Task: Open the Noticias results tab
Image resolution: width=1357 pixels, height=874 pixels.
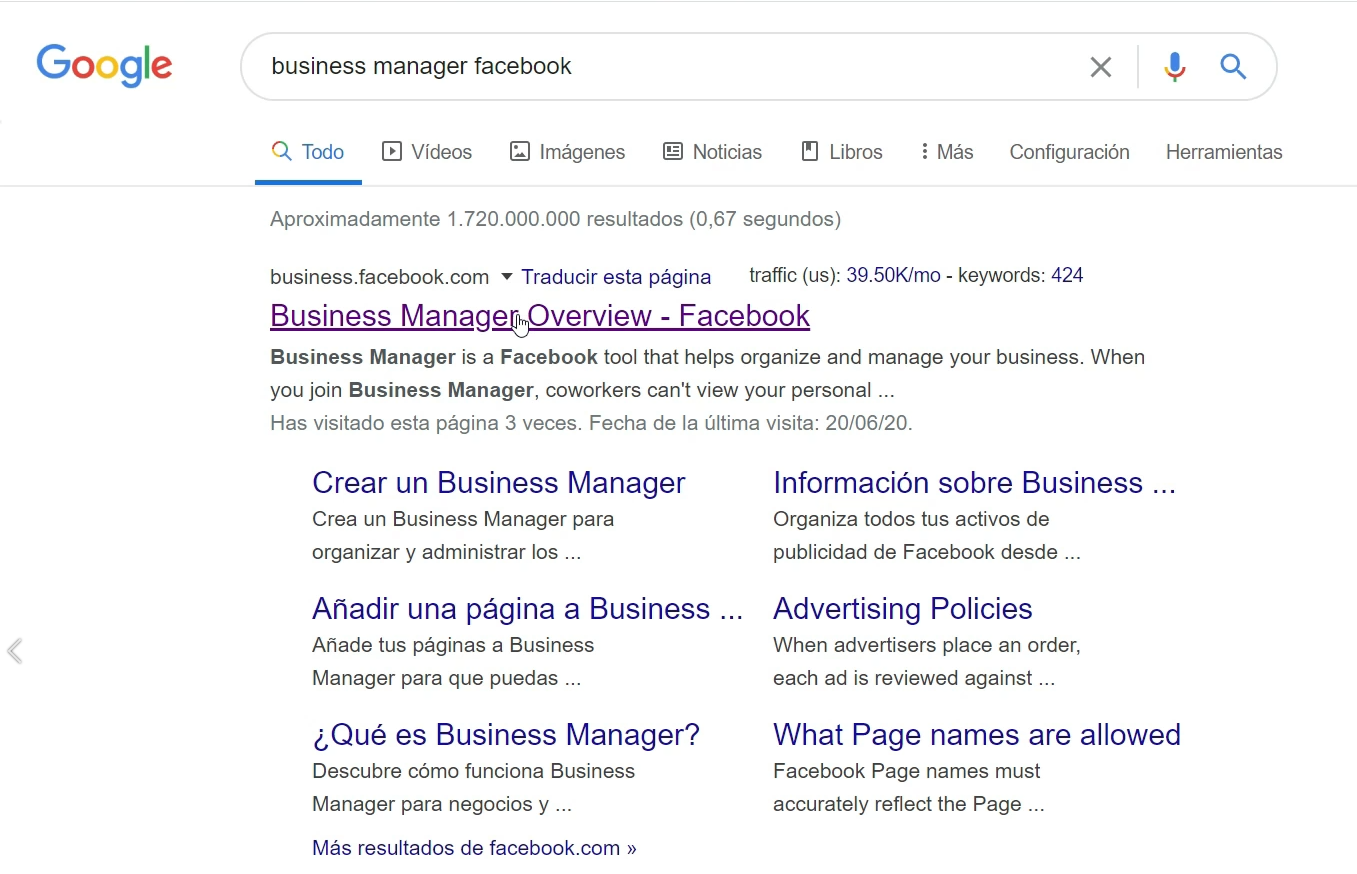Action: pos(712,152)
